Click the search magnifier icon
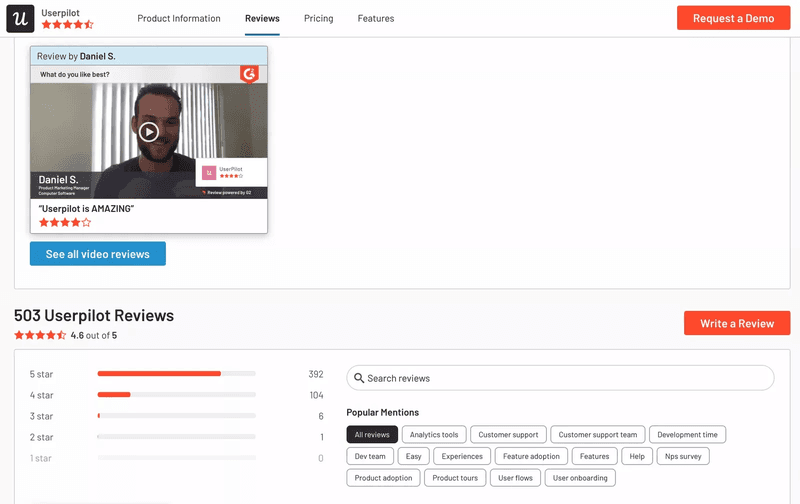Screen dimensions: 800x504 coord(359,378)
